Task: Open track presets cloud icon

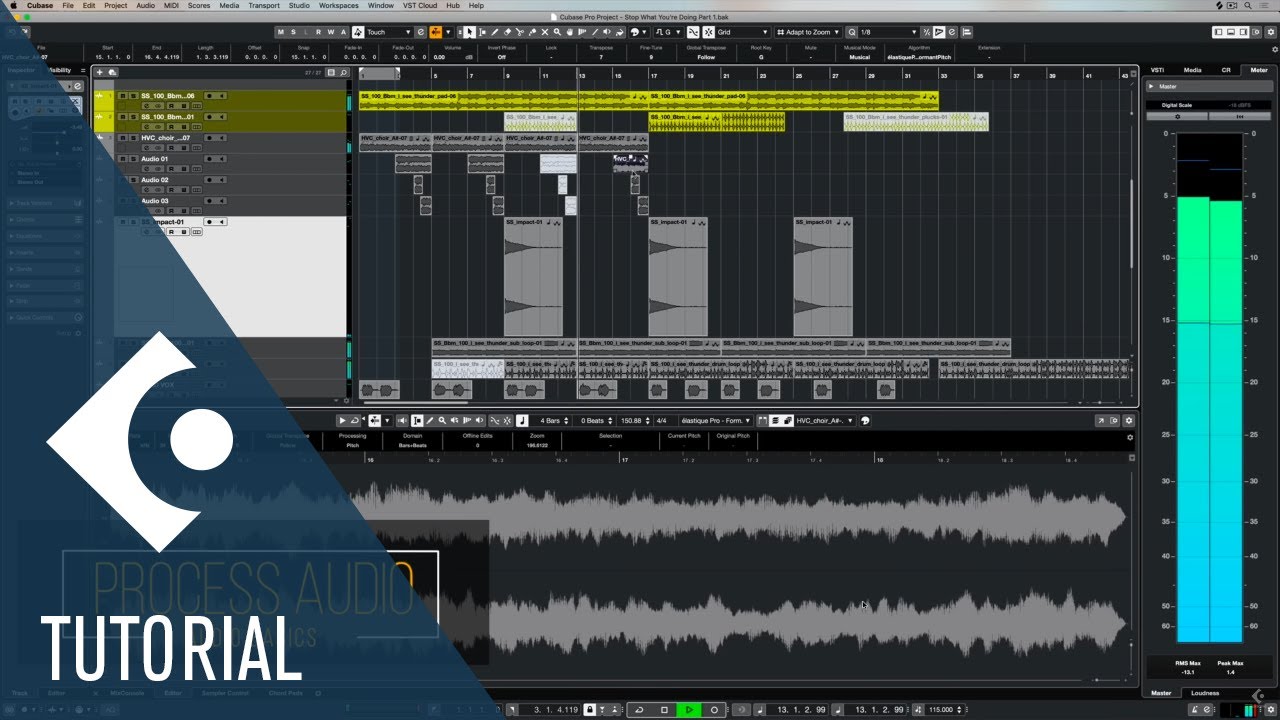Action: pos(111,72)
